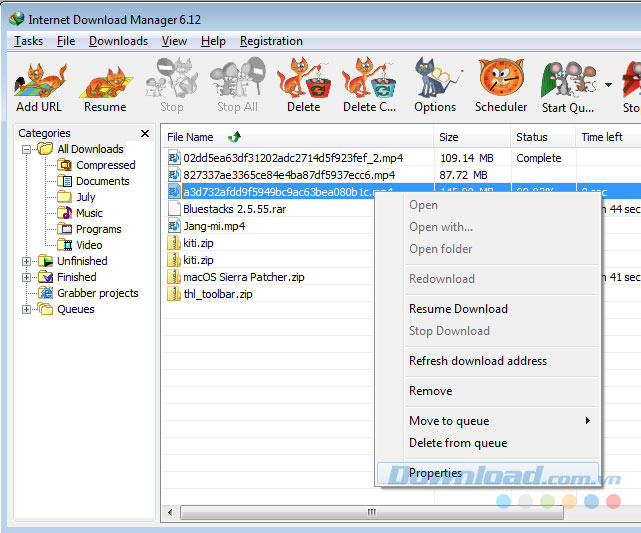This screenshot has width=641, height=533.
Task: Expand the Unfinished tree node
Action: [27, 262]
